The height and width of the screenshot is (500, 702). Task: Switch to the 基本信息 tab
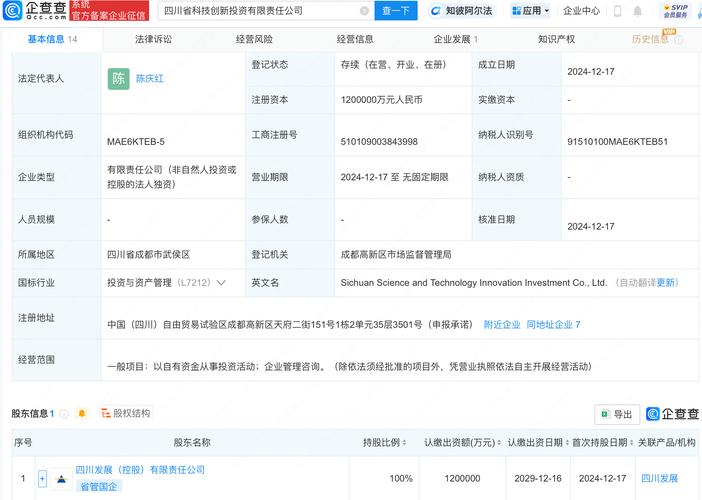[x=52, y=39]
